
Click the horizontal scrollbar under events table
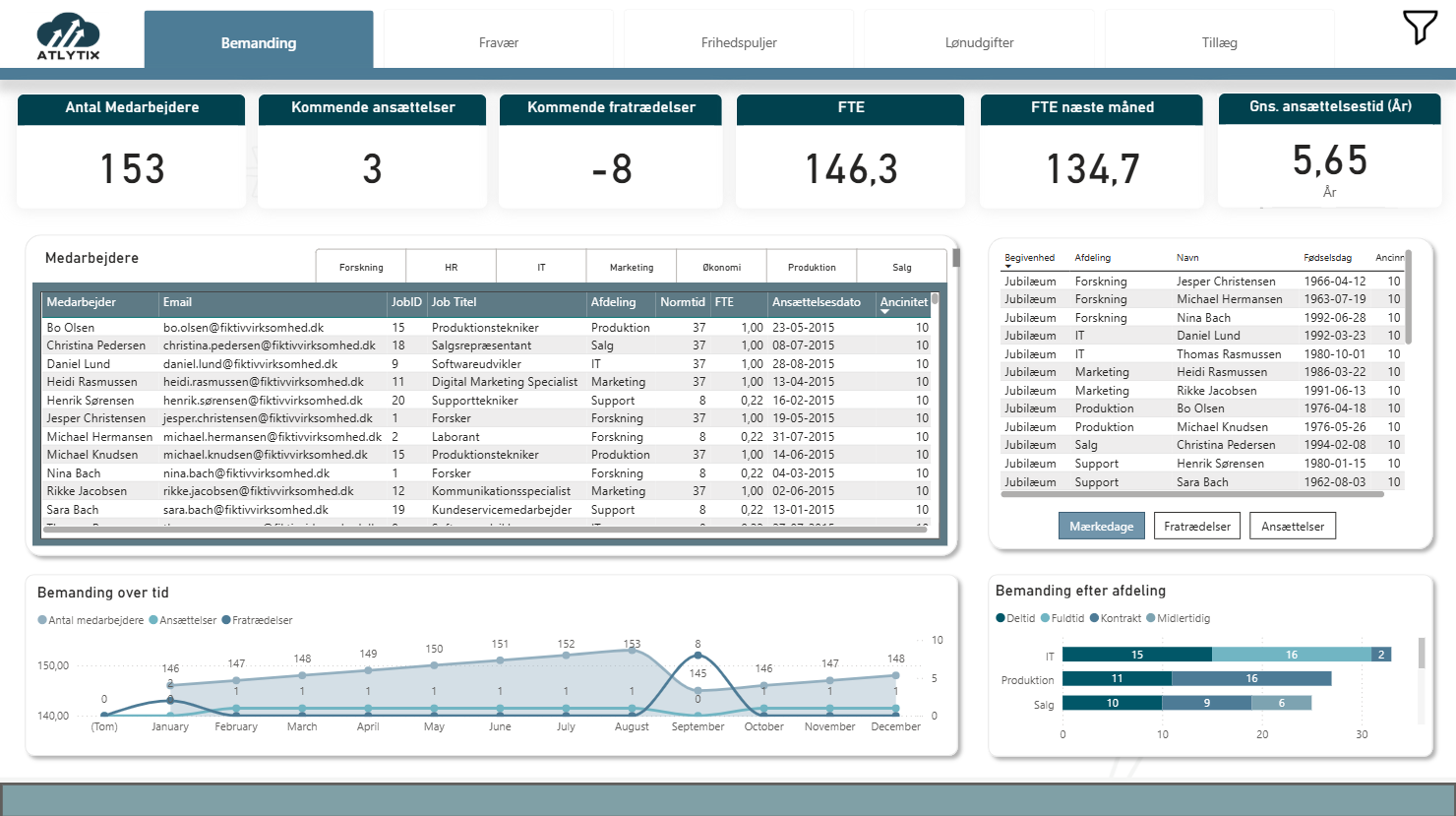[1192, 494]
